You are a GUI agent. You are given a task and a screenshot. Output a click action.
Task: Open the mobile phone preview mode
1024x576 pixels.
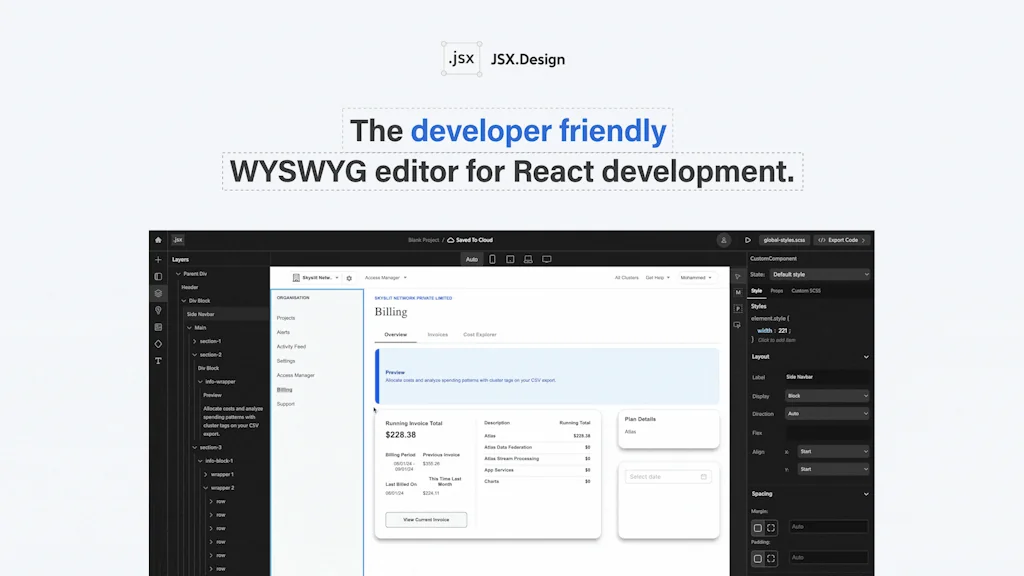(491, 259)
